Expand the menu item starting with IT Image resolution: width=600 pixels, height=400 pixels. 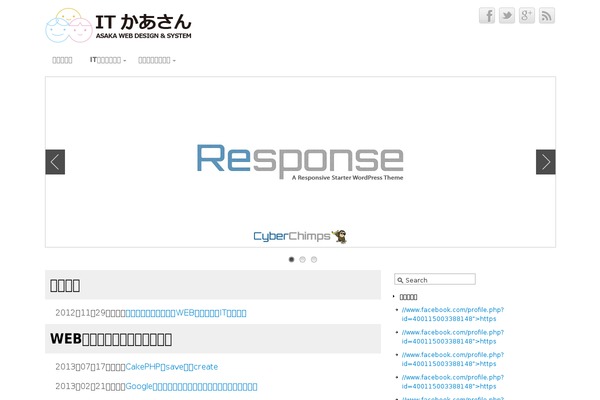click(108, 60)
